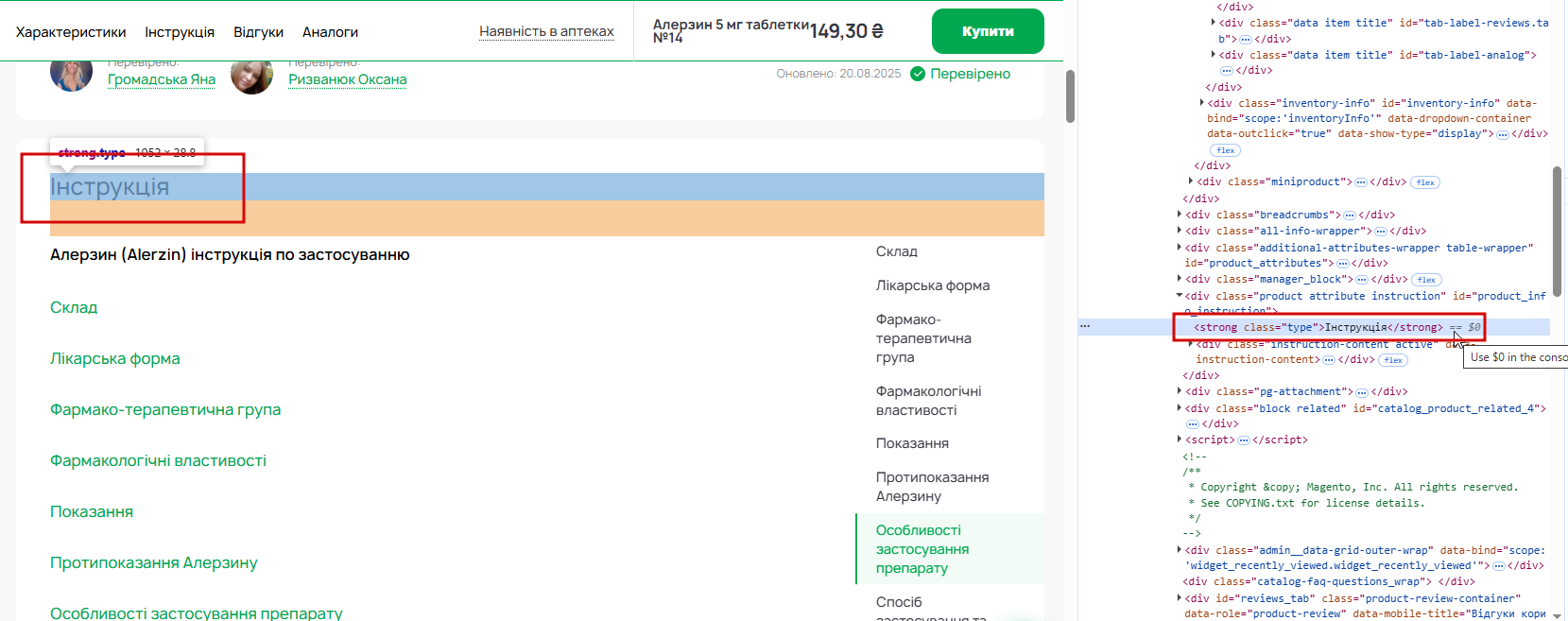This screenshot has height=621, width=1568.
Task: Open the Аналоги tab
Action: (330, 32)
